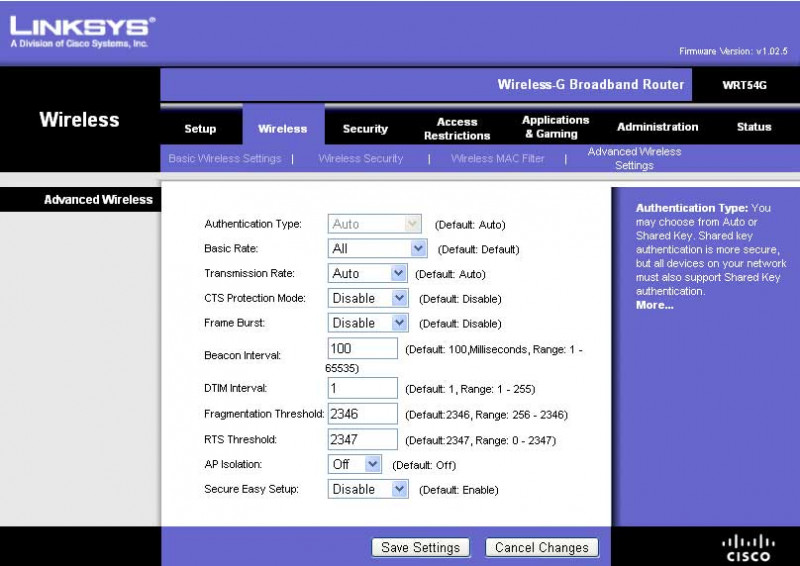Open Applications & Gaming tab
The width and height of the screenshot is (800, 566).
556,127
